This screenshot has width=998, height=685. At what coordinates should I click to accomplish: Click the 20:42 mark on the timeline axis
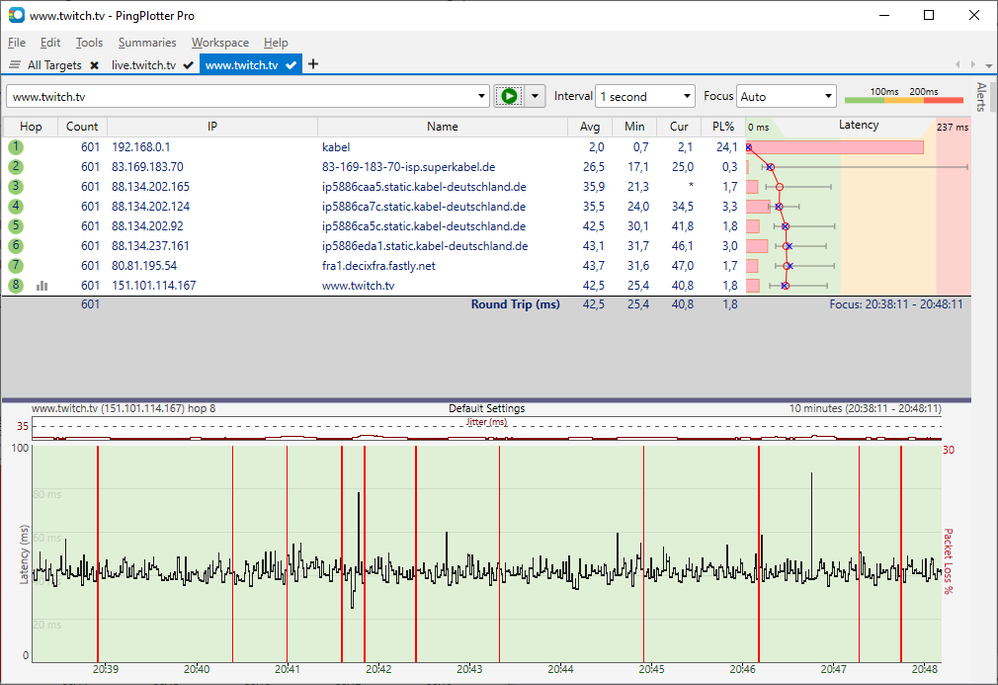[378, 669]
